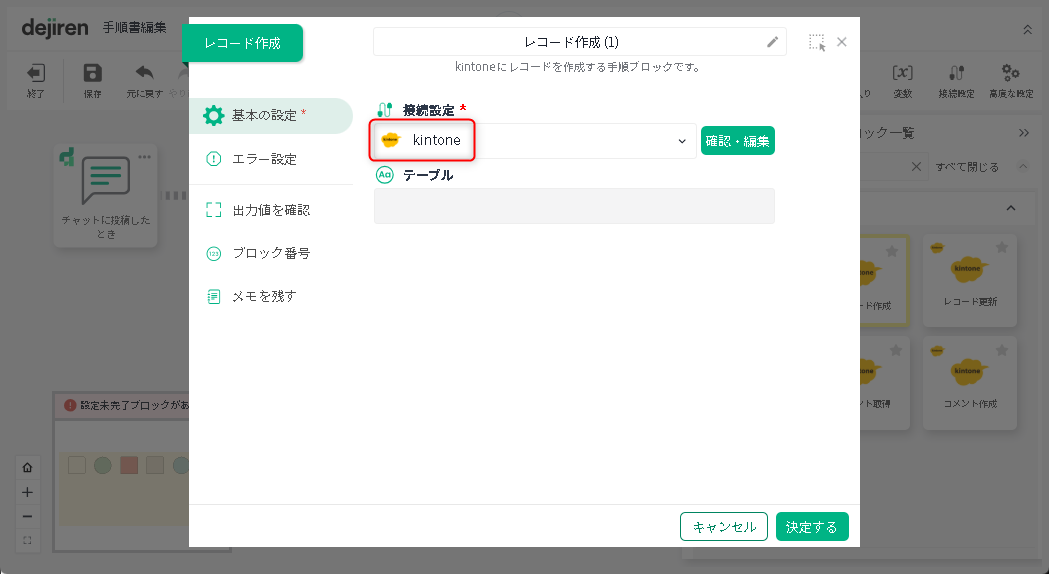The image size is (1049, 574).
Task: Confirm with the 決定する button
Action: 811,527
